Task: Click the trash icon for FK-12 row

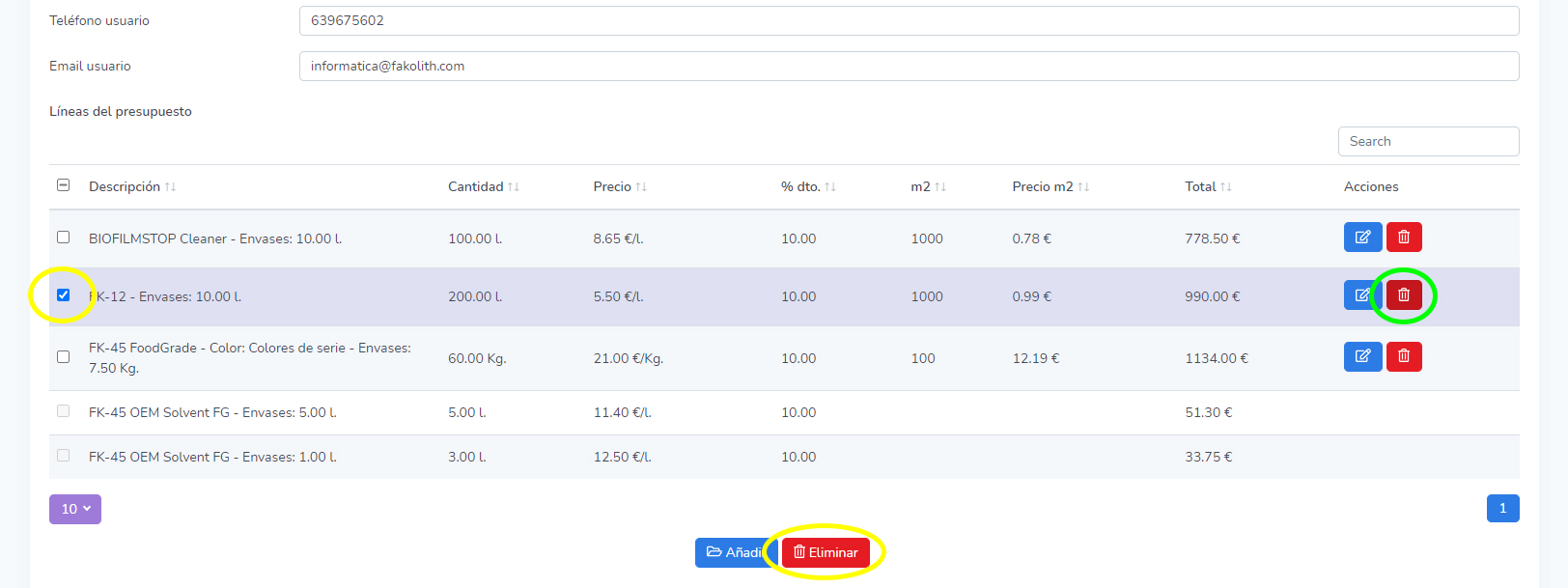Action: click(1404, 295)
